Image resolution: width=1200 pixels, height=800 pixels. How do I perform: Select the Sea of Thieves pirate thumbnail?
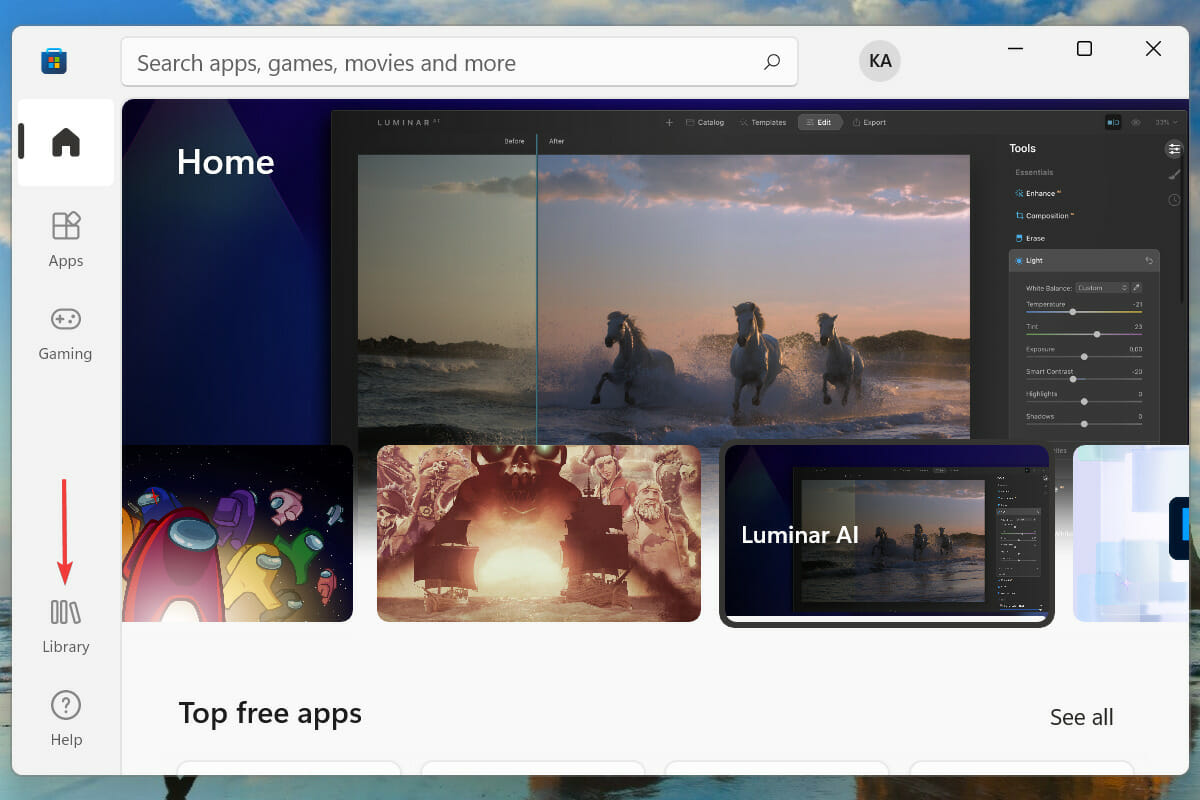point(539,533)
